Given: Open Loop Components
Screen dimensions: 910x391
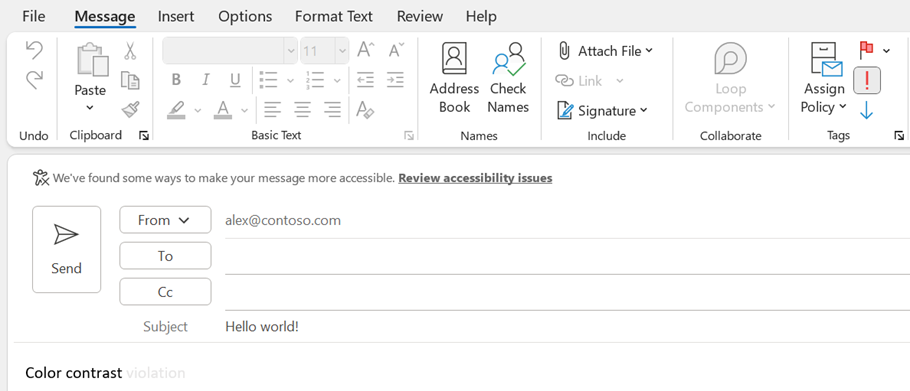Looking at the screenshot, I should [730, 78].
